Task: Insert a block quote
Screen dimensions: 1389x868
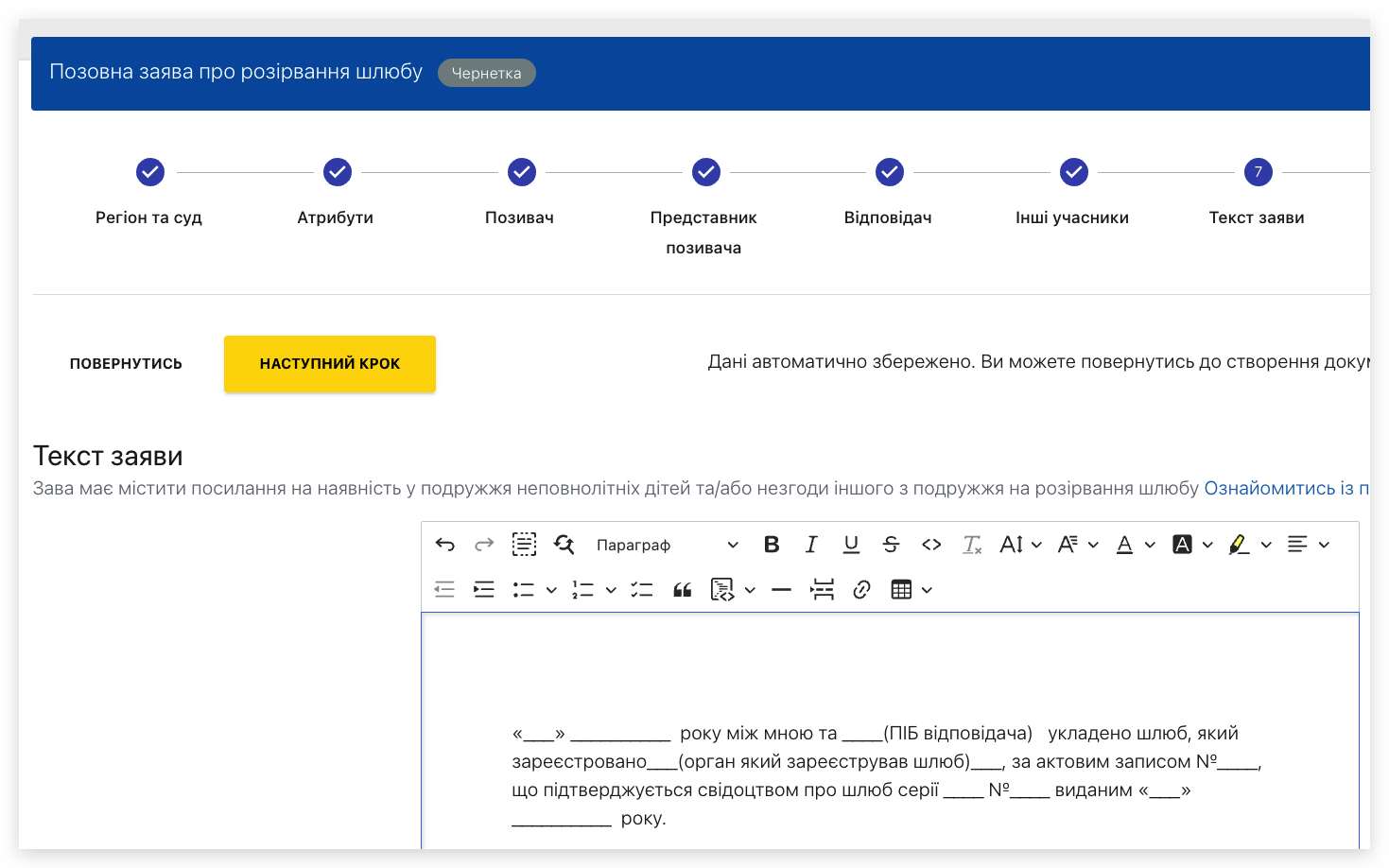Action: click(682, 590)
